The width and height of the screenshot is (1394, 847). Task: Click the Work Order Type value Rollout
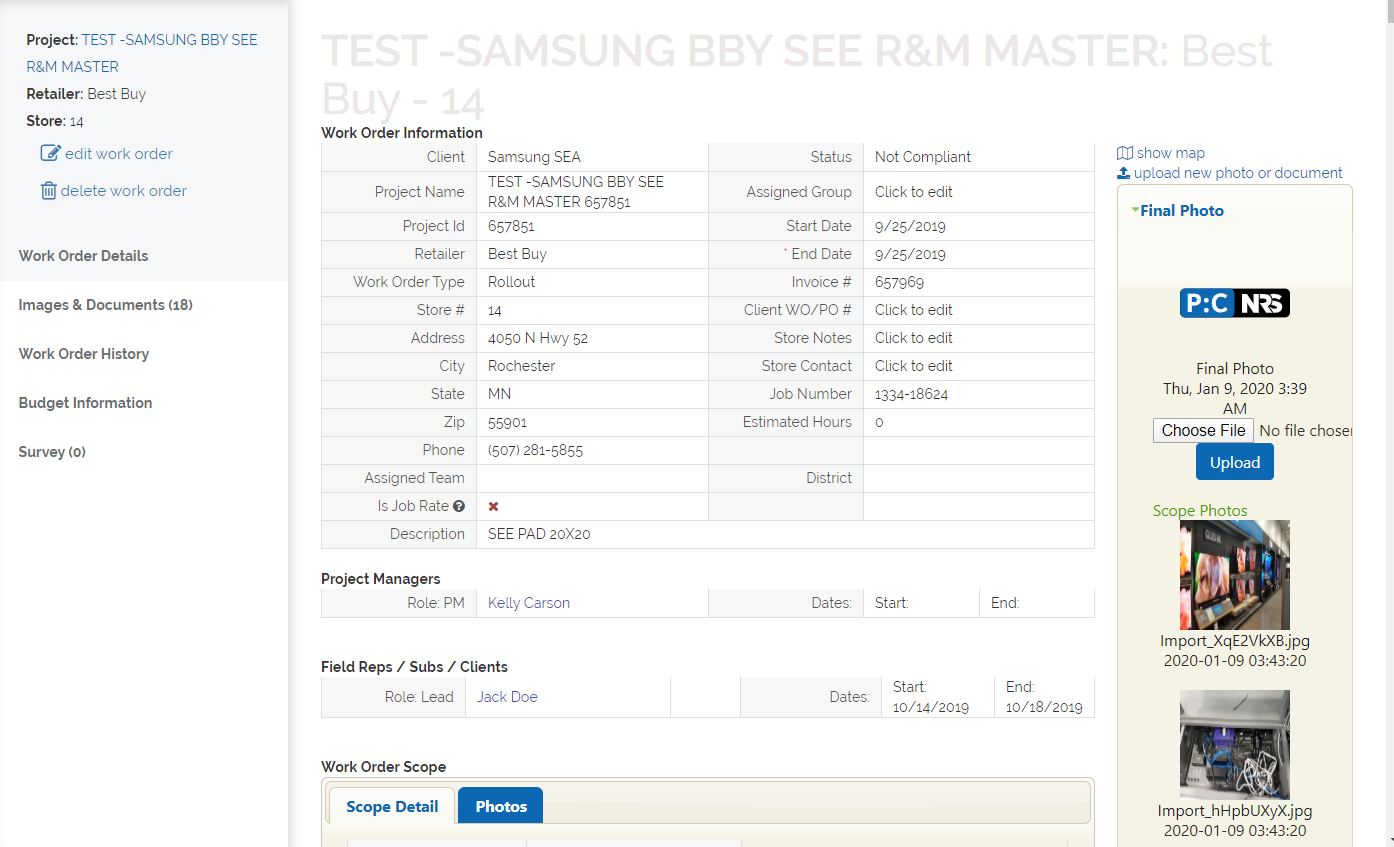point(512,282)
